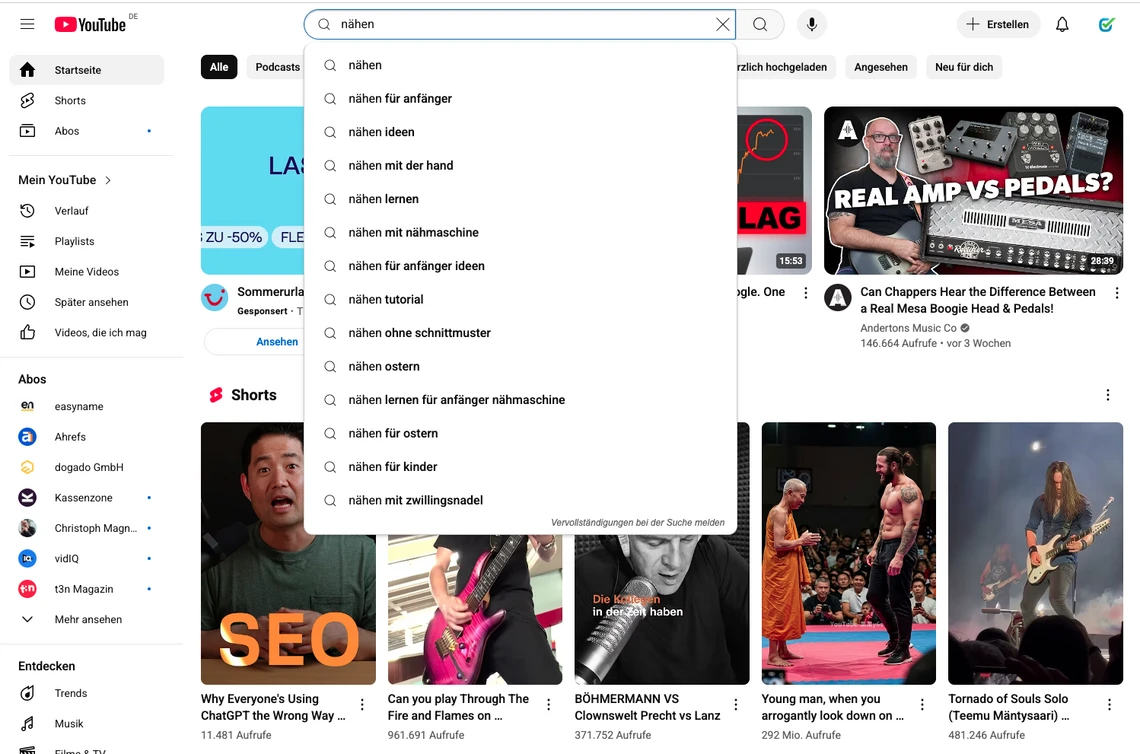Open Verlauf watch history

[71, 211]
